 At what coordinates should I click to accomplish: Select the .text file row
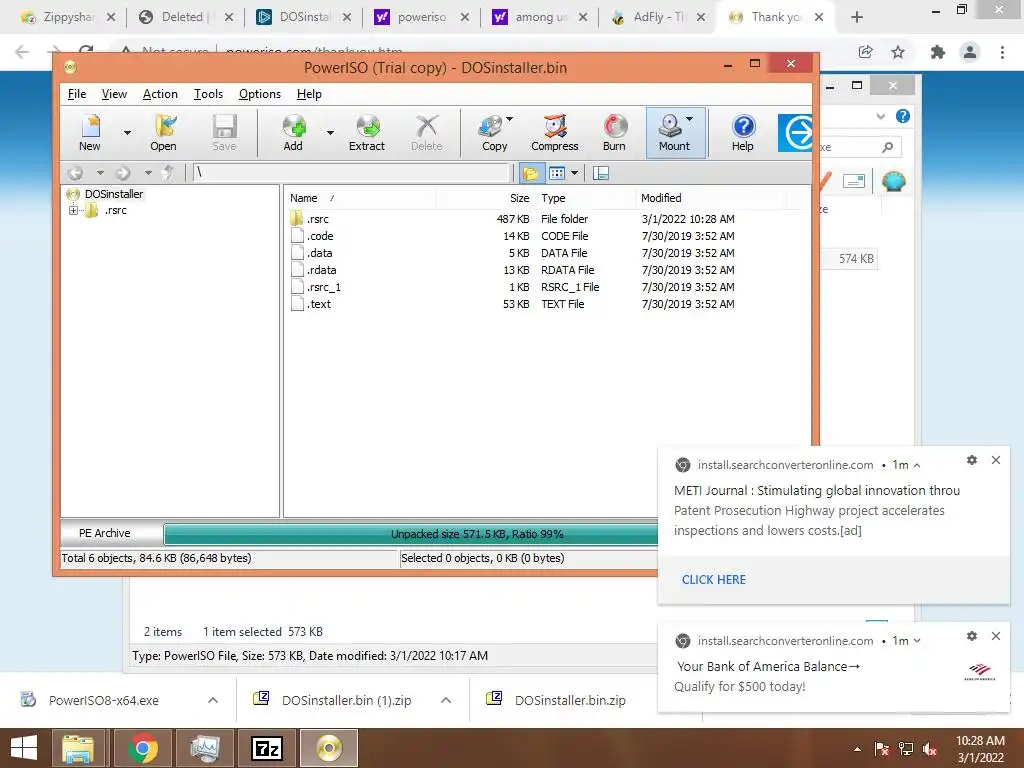(x=512, y=304)
